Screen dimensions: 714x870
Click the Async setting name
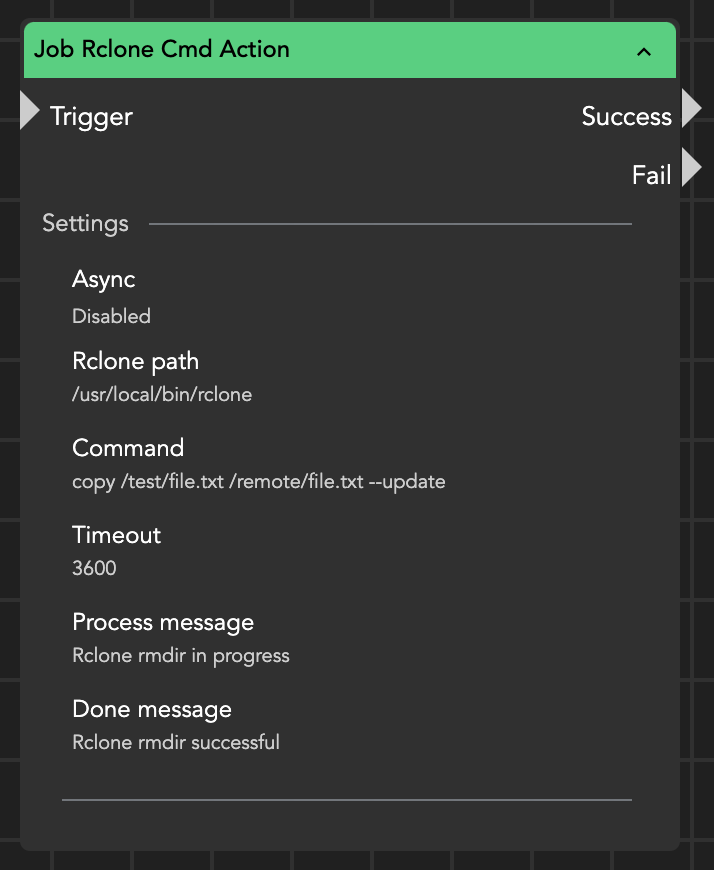(x=103, y=280)
